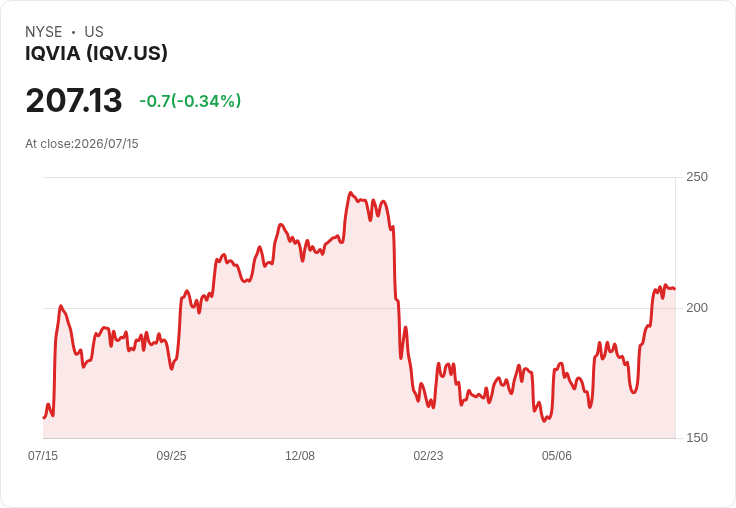This screenshot has width=736, height=508.
Task: Select the 07/15 date on x-axis
Action: [43, 455]
